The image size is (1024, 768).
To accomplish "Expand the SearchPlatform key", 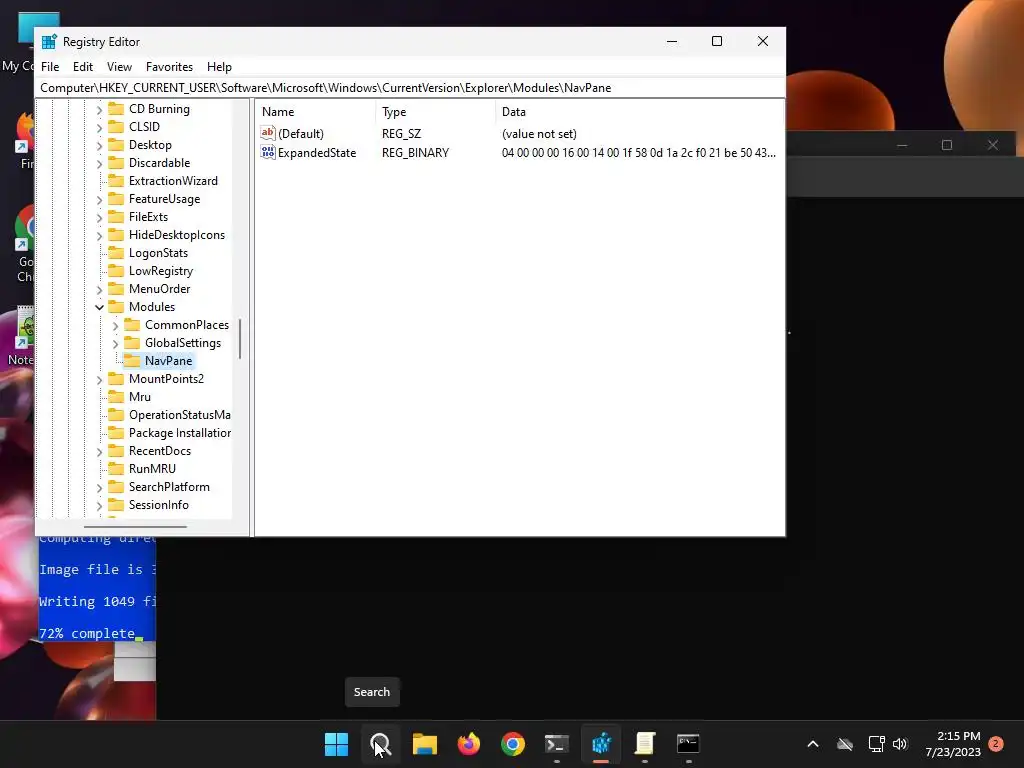I will 99,487.
